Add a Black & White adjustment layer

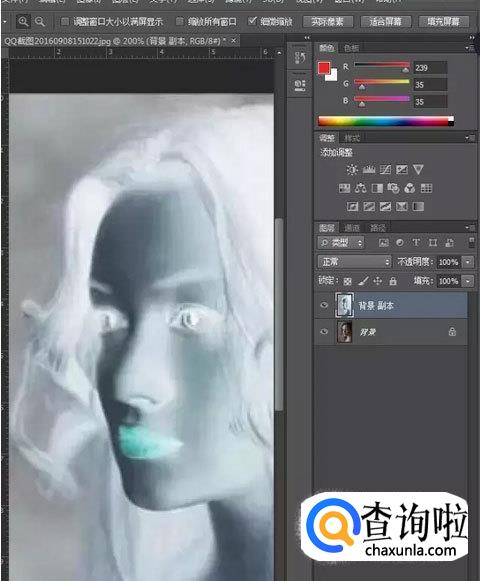point(377,188)
